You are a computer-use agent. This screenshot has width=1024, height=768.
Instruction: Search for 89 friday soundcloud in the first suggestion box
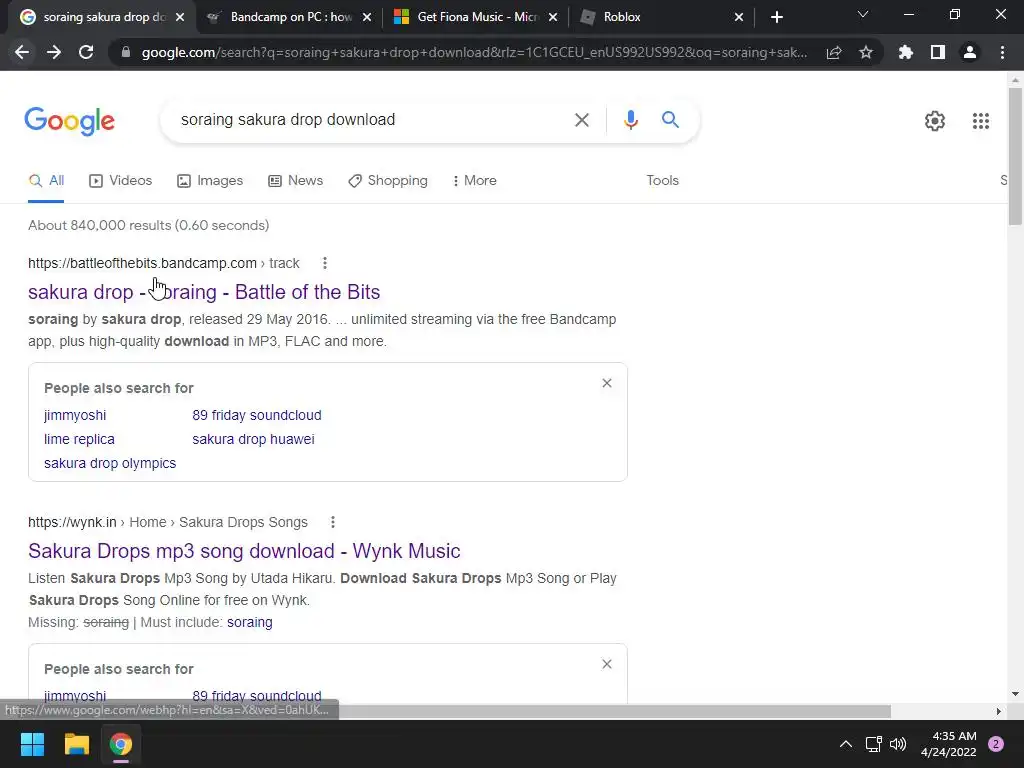click(257, 415)
